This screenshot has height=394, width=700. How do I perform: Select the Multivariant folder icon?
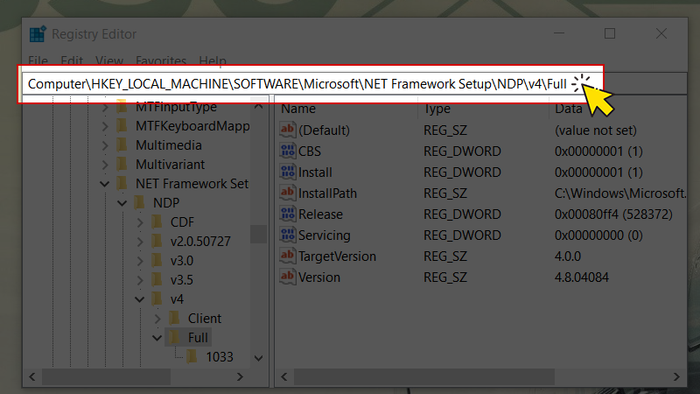tap(121, 164)
